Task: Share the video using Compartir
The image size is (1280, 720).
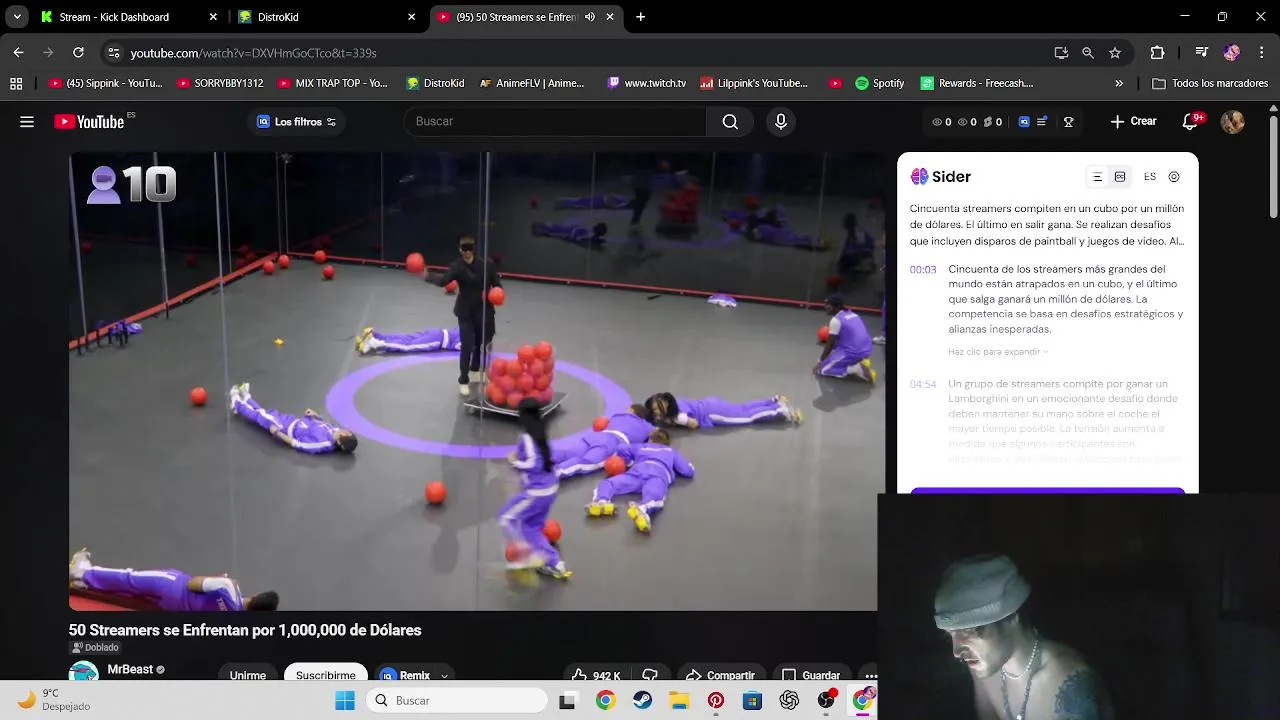Action: click(x=720, y=675)
